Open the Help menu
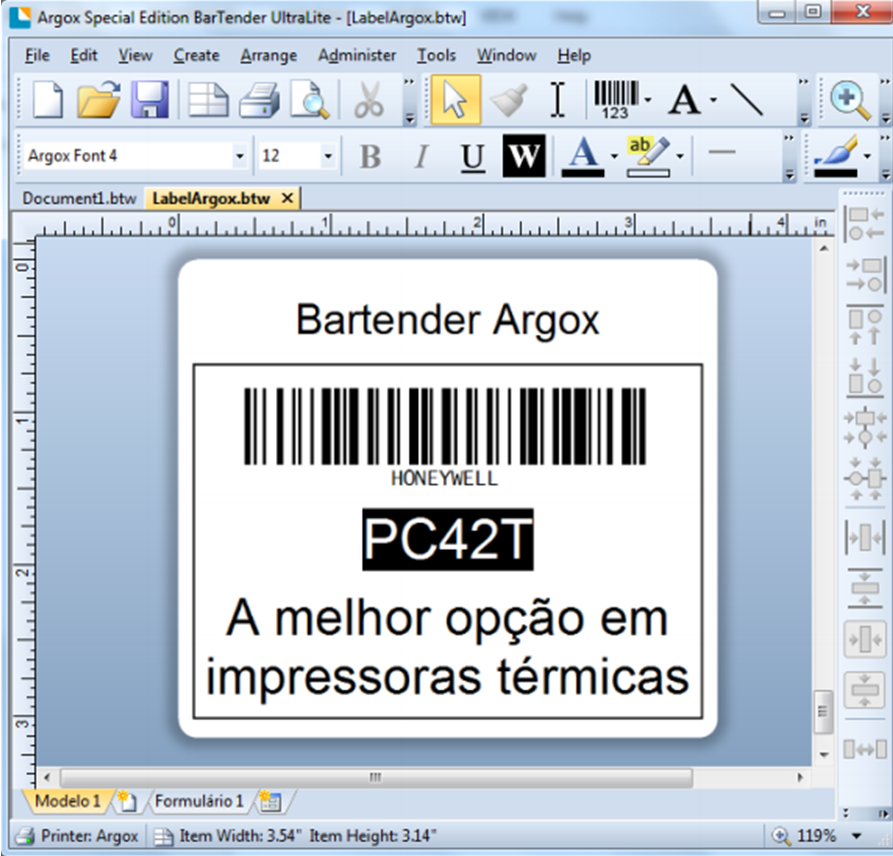The image size is (893, 856). tap(574, 55)
